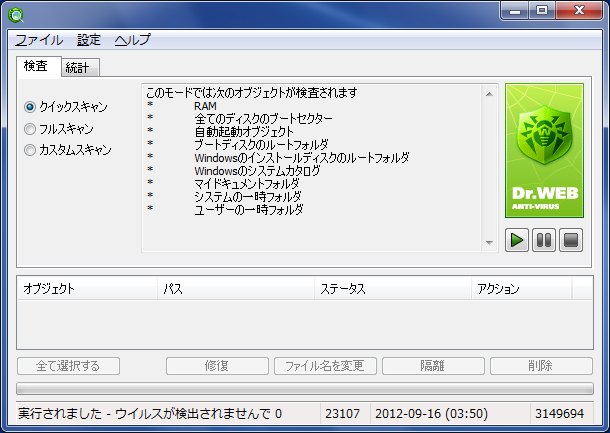Minimize the Dr.Web scanner window
Image resolution: width=610 pixels, height=433 pixels.
[x=515, y=11]
